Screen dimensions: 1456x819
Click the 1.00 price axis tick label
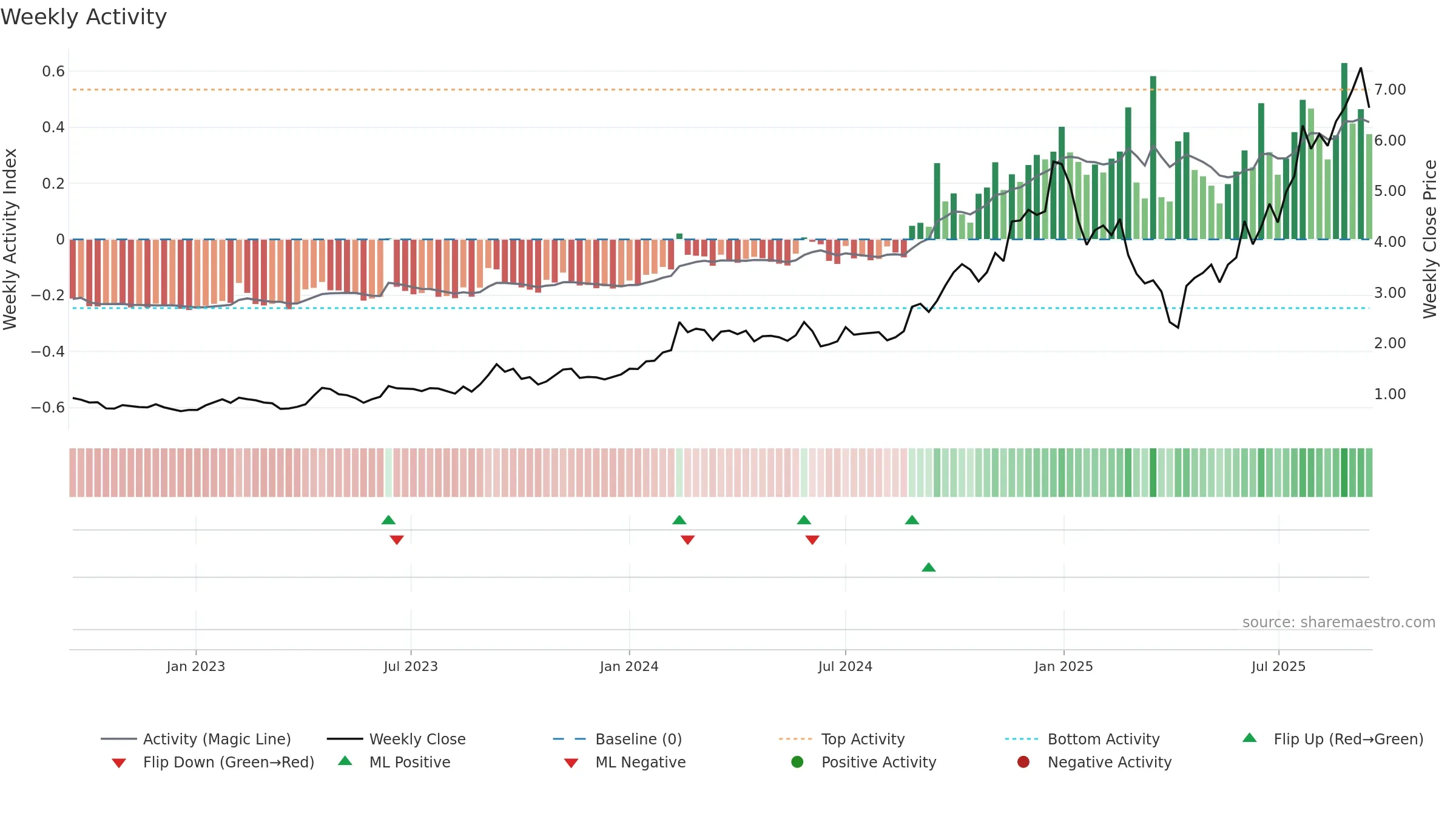[x=1390, y=394]
